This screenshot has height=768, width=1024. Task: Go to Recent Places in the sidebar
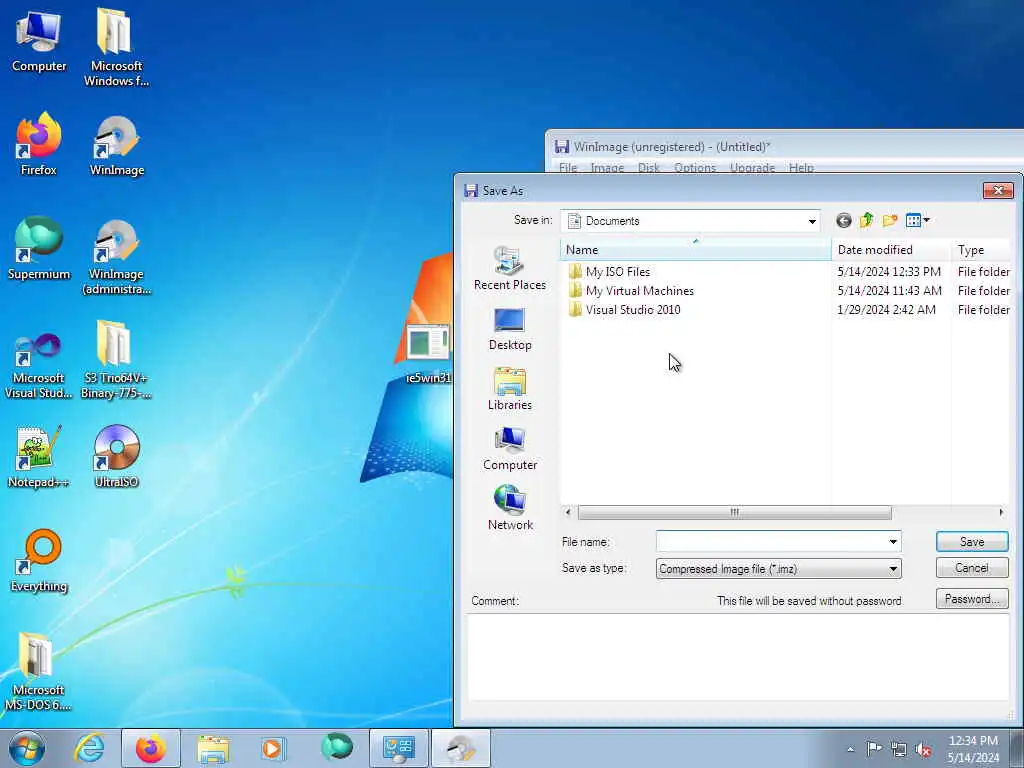click(x=510, y=268)
